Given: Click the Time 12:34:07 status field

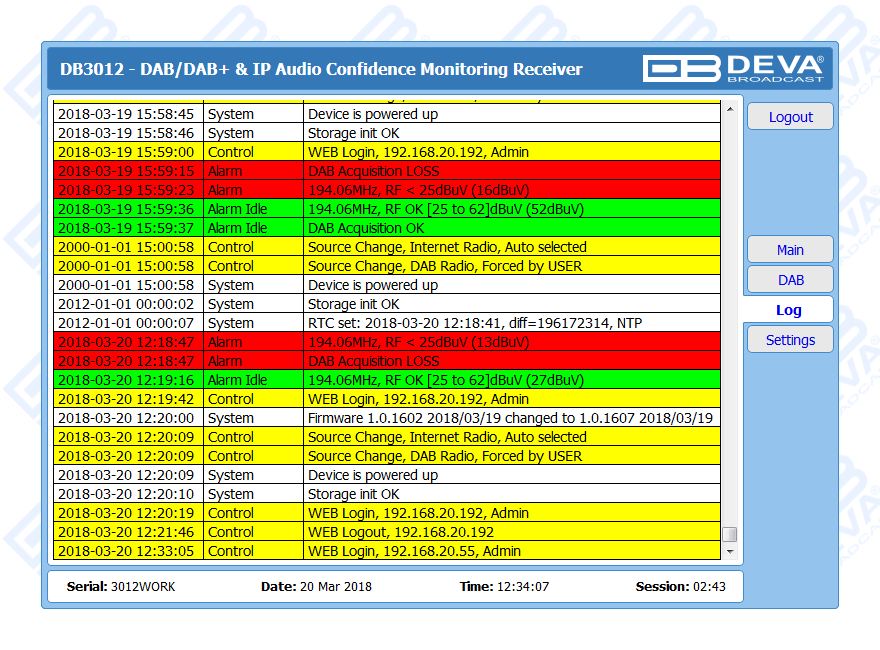Looking at the screenshot, I should 506,587.
